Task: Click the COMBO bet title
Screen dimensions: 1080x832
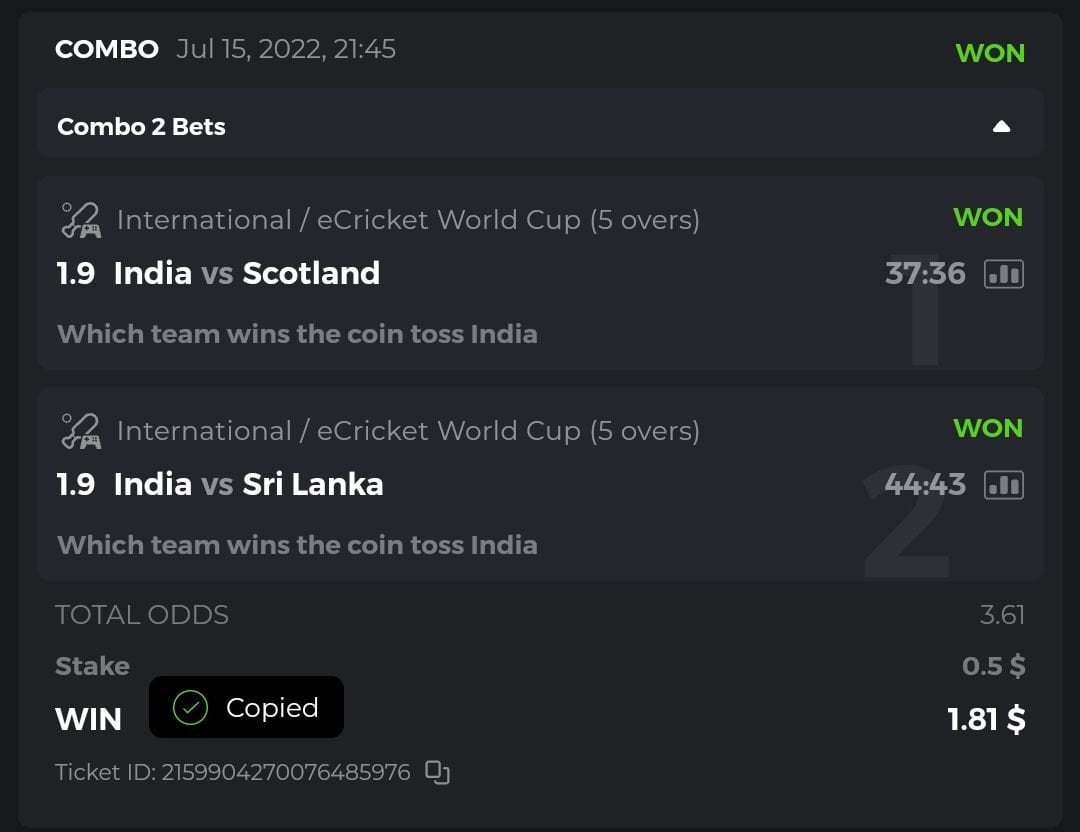Action: (x=107, y=49)
